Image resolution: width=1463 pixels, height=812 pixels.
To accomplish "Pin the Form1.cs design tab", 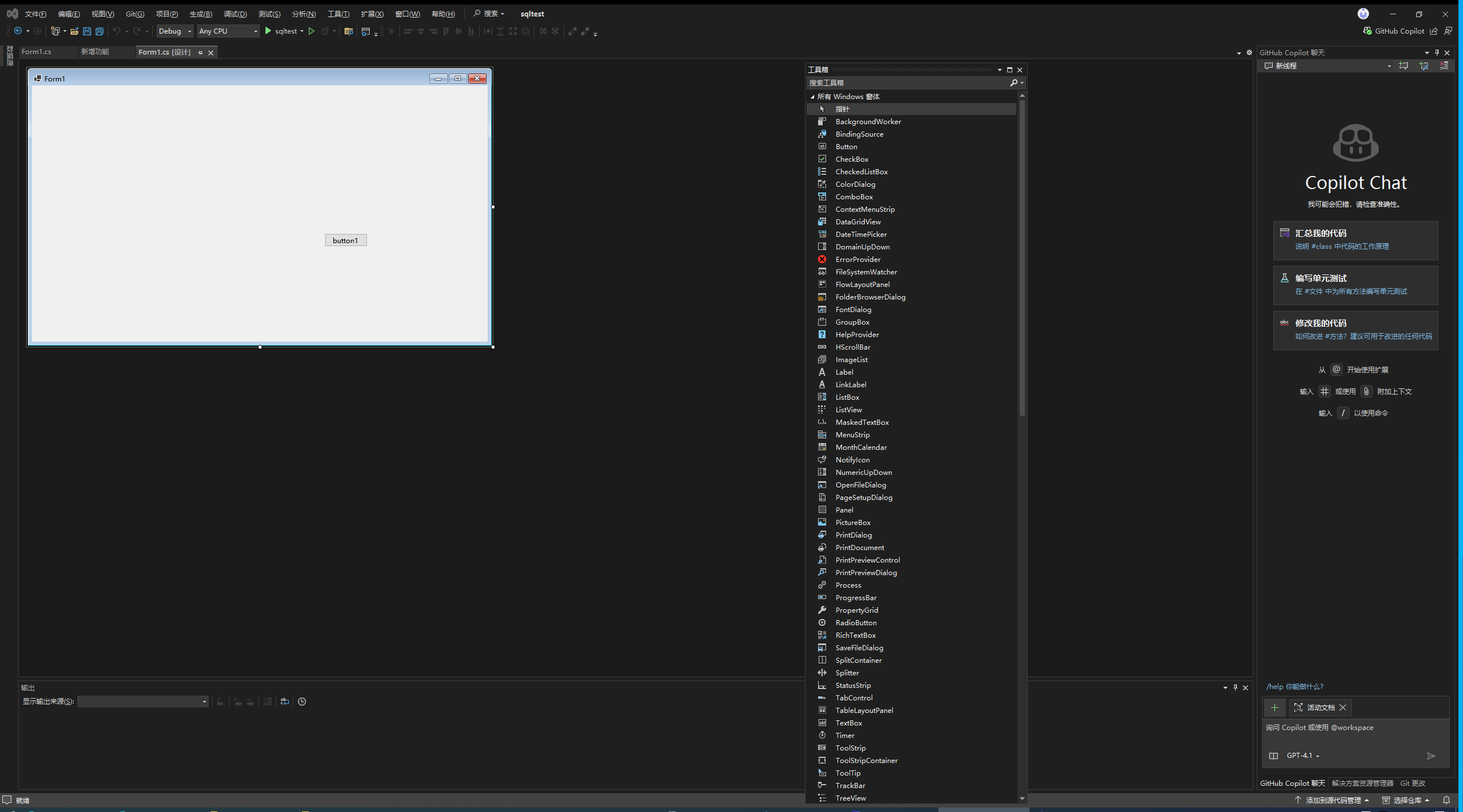I will (x=200, y=52).
